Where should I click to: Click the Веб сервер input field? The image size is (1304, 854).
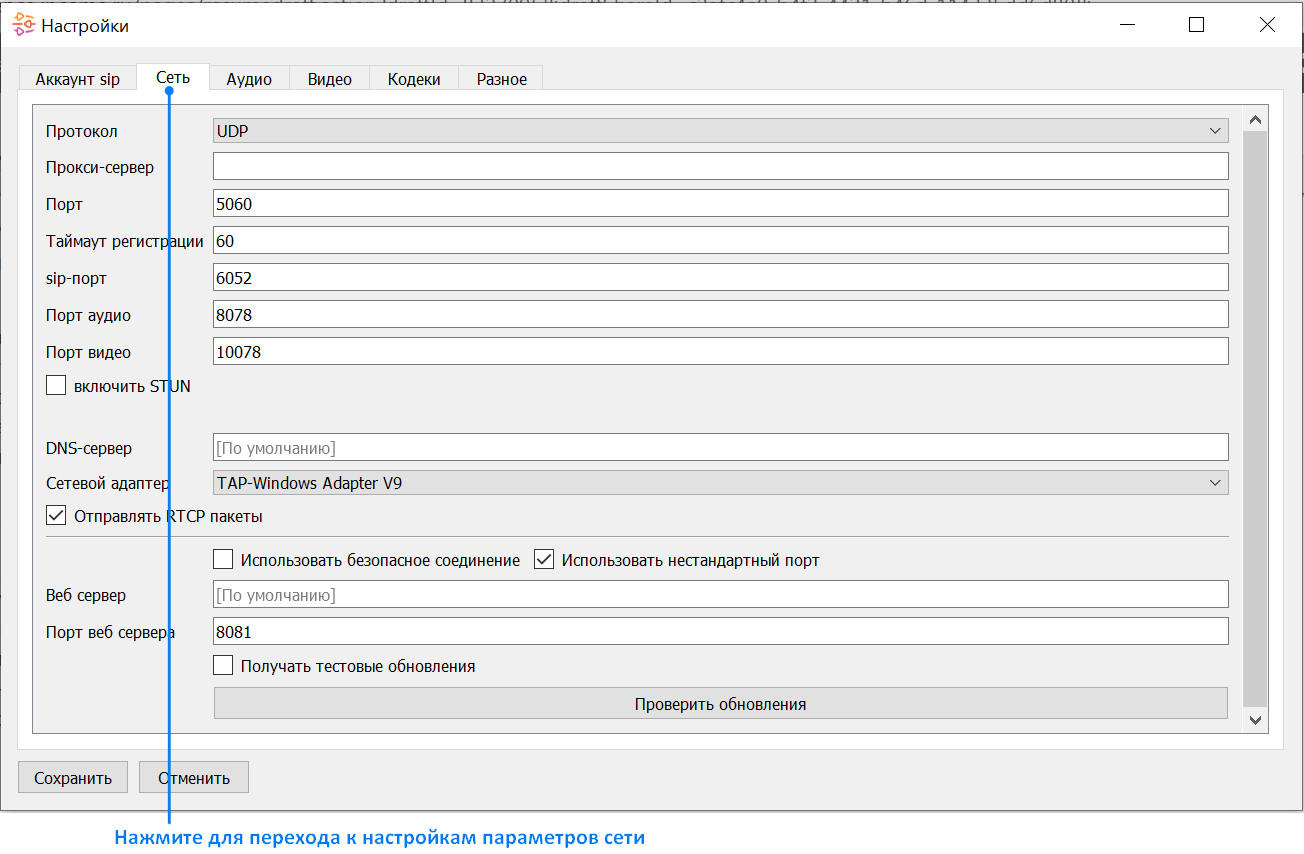(721, 595)
